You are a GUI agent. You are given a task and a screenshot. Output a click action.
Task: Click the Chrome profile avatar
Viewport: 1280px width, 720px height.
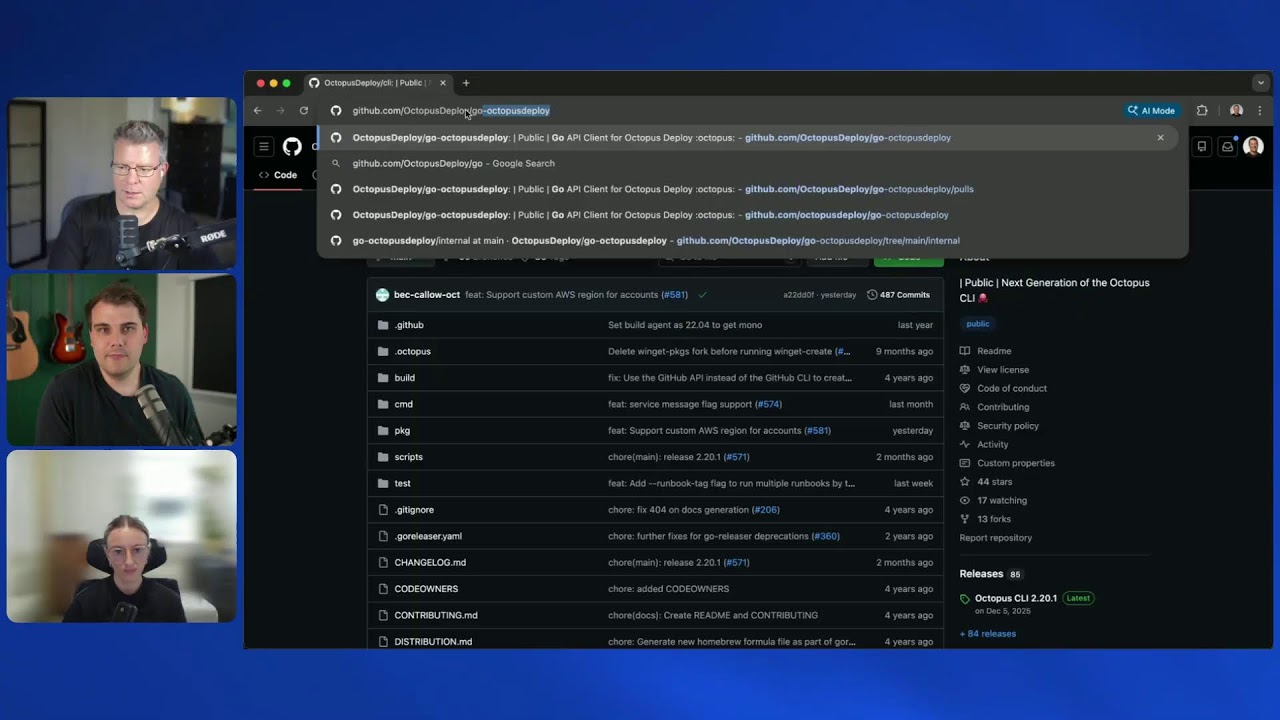point(1237,111)
